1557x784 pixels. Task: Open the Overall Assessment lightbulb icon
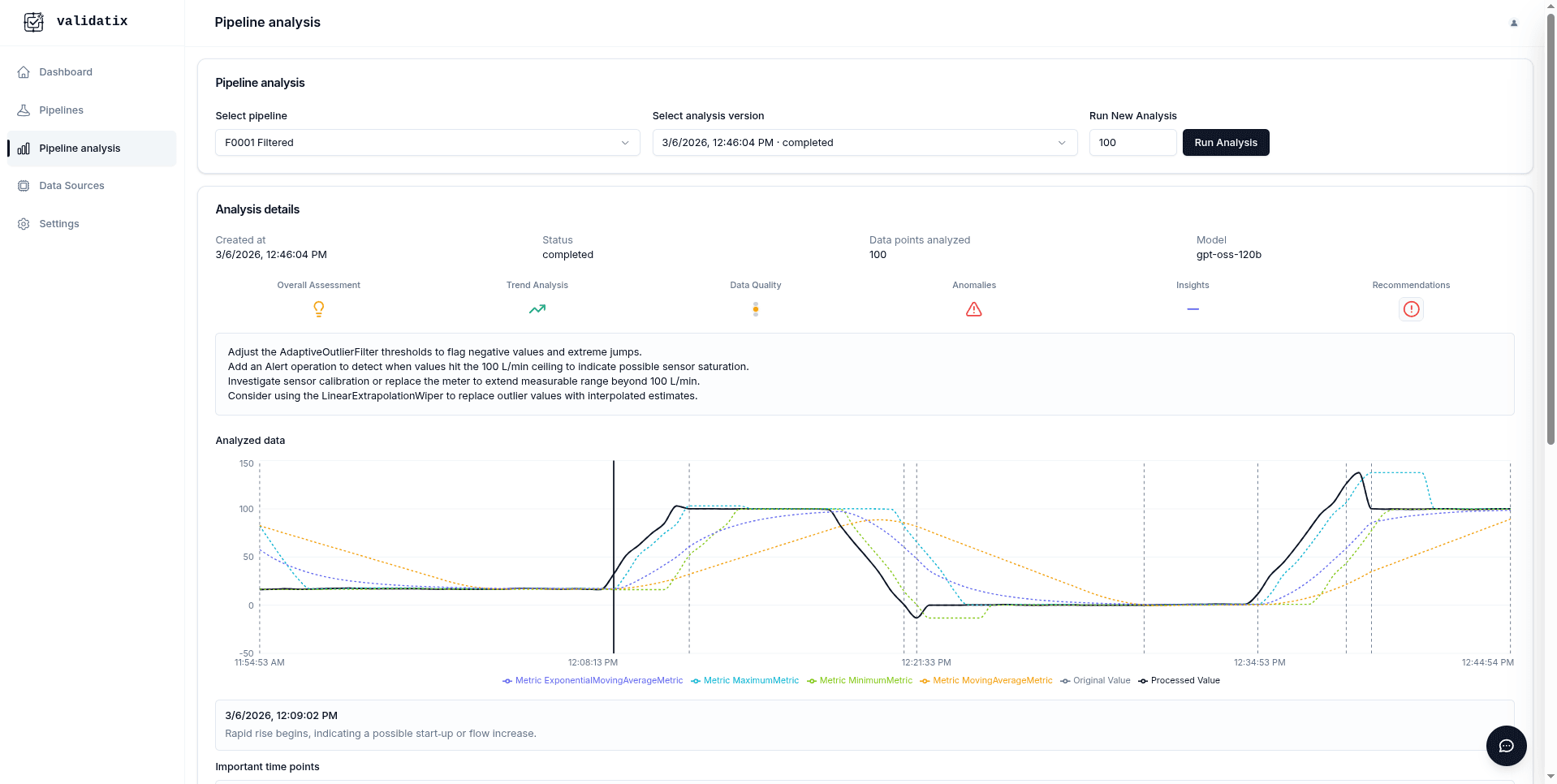click(318, 309)
